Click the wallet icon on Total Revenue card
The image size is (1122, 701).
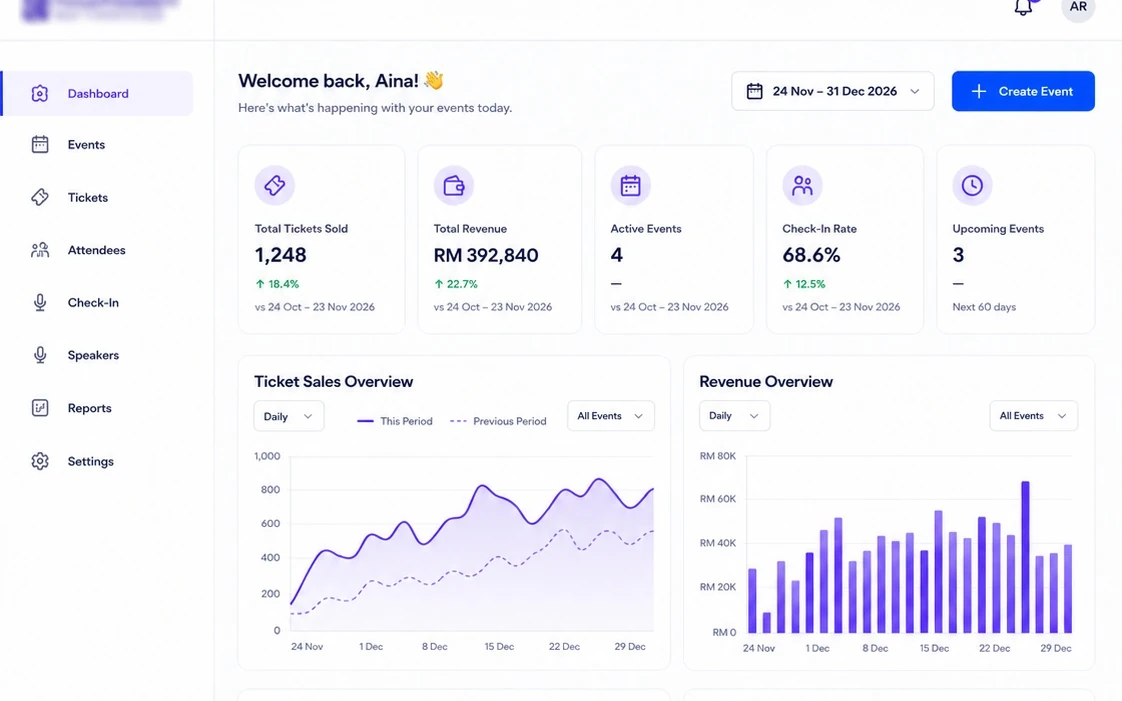point(454,185)
